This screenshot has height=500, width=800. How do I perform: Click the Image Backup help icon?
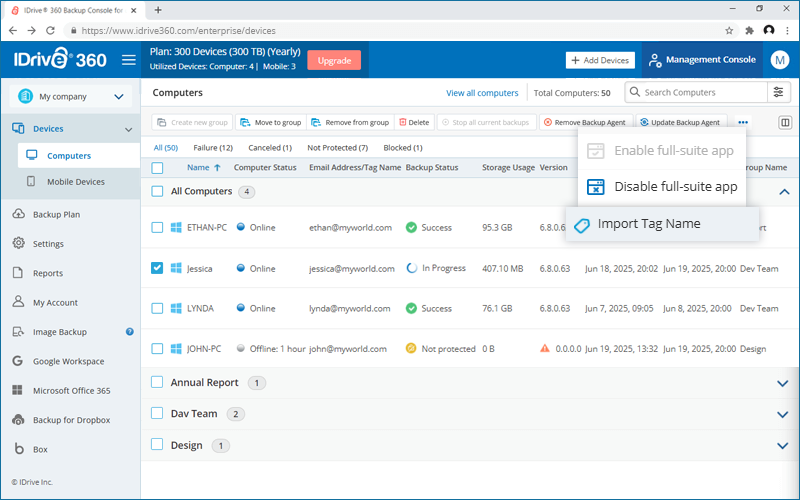(130, 332)
